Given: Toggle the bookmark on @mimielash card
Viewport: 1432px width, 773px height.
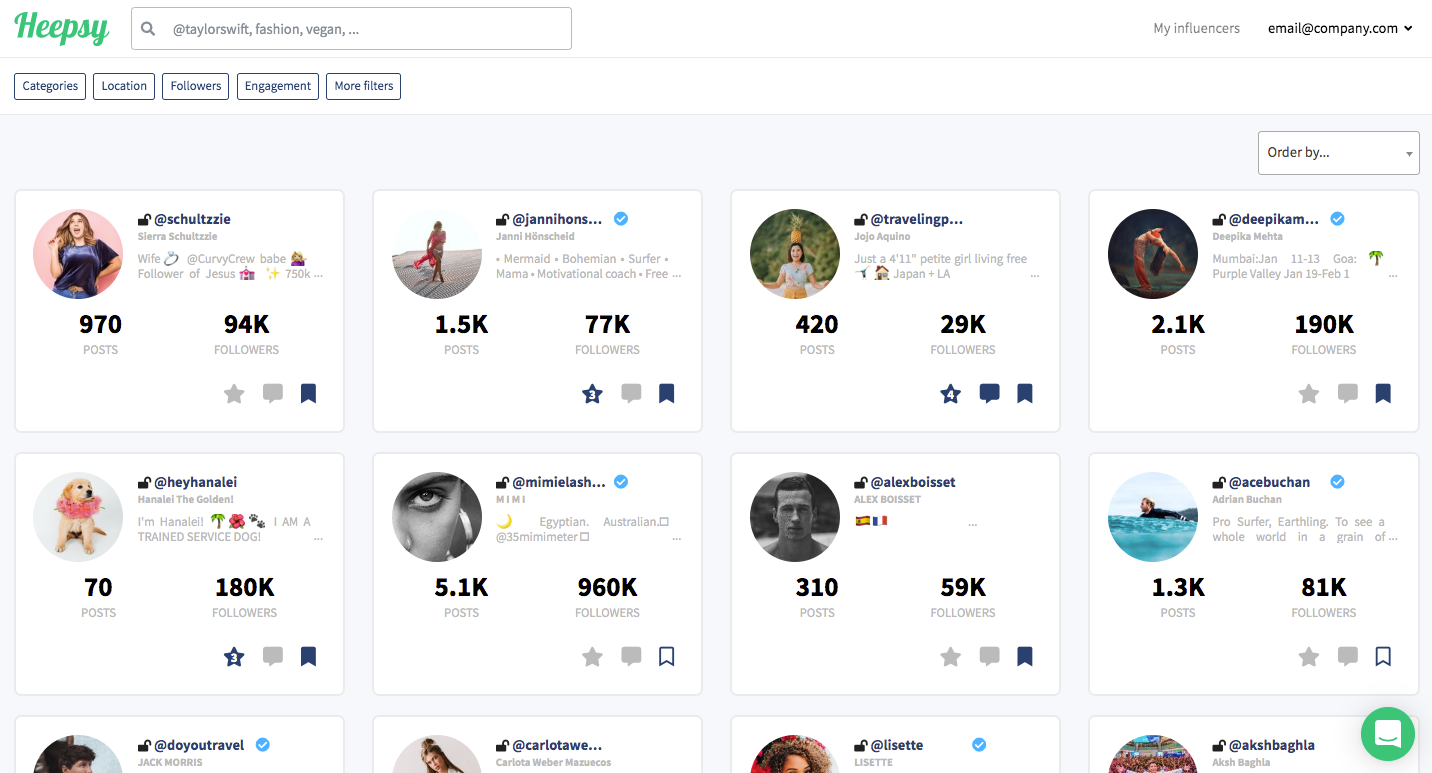Looking at the screenshot, I should [667, 657].
